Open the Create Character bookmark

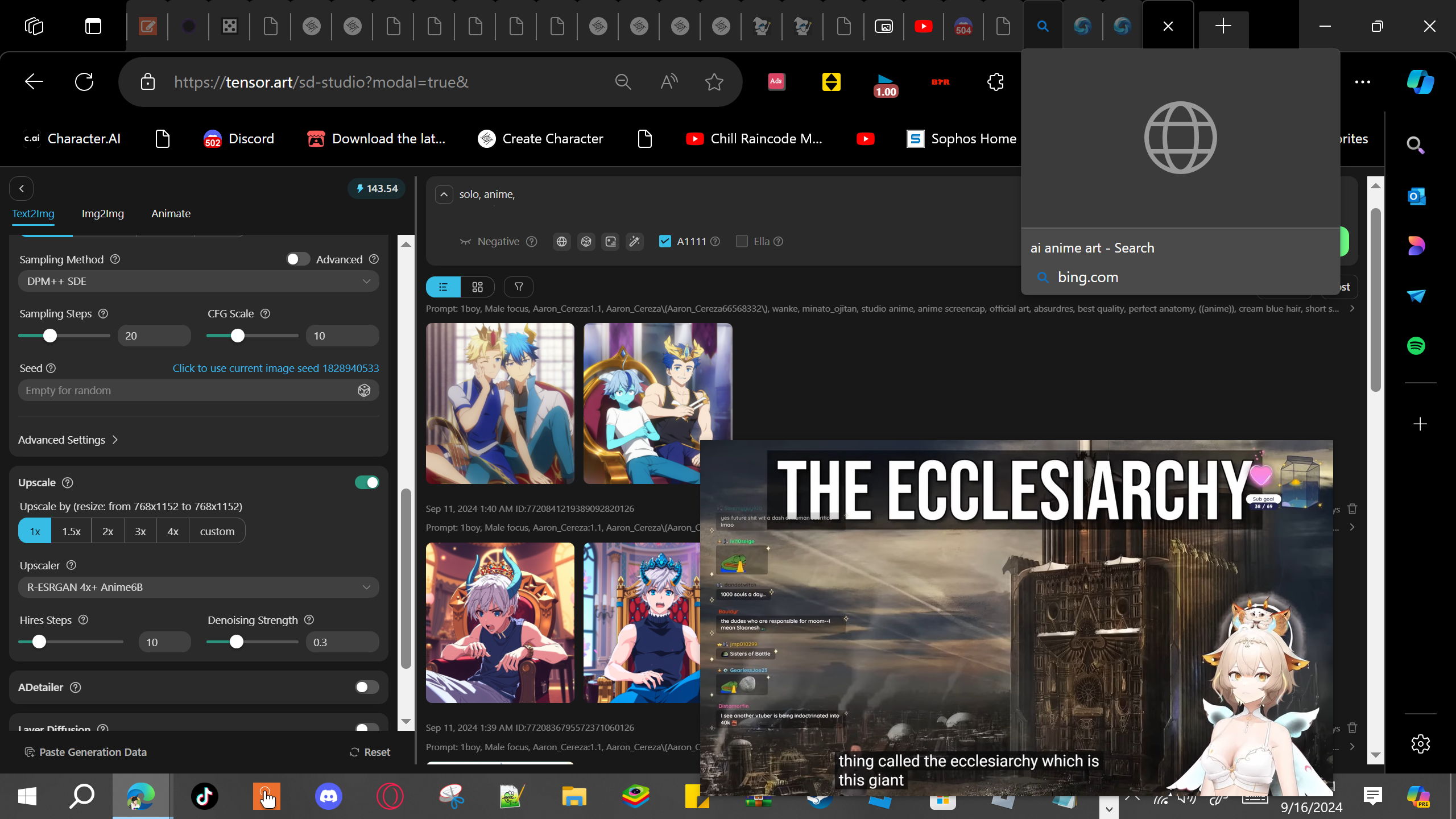(x=540, y=139)
